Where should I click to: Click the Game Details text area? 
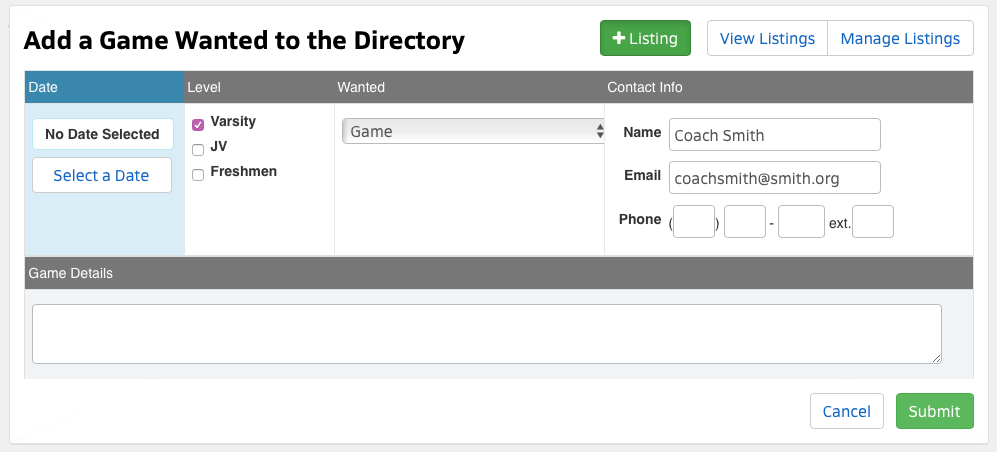pyautogui.click(x=486, y=333)
